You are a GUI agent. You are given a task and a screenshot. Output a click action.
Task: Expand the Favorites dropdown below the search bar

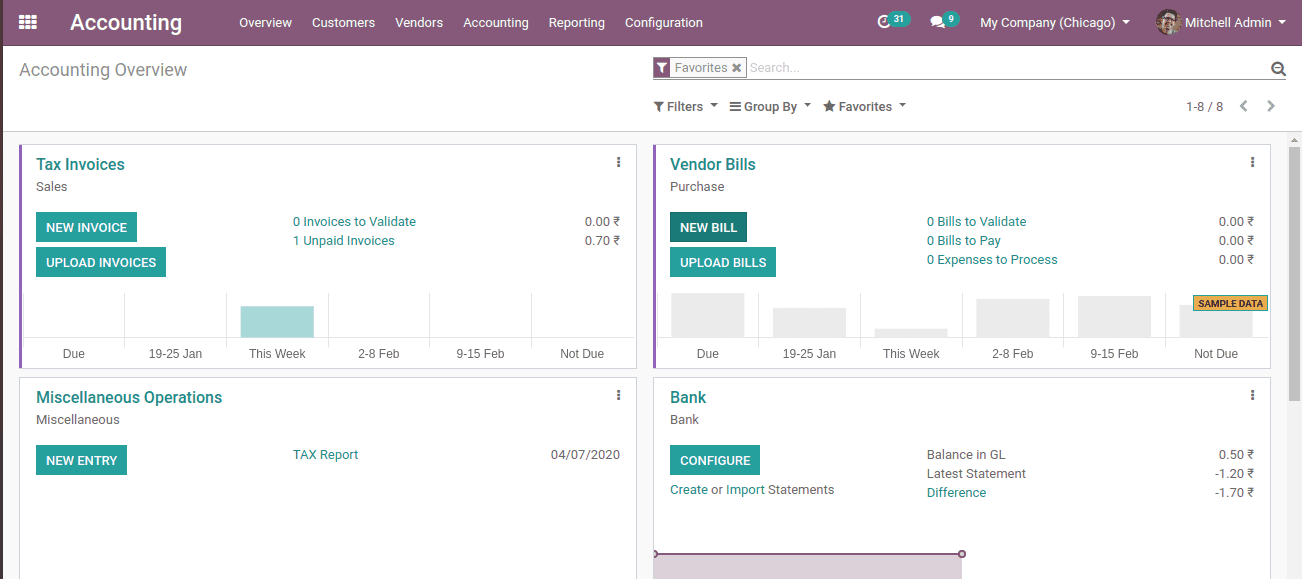(864, 106)
